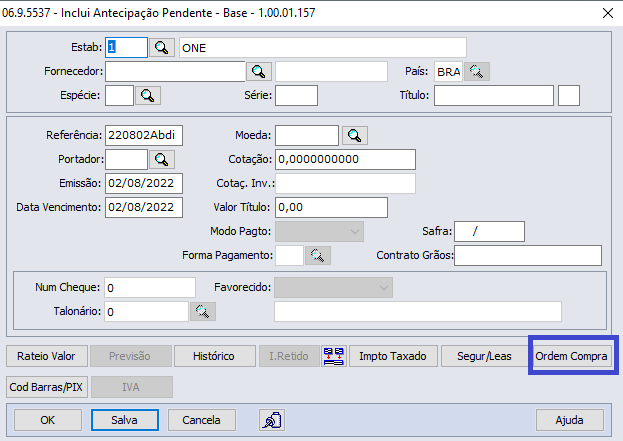Screen dimensions: 623x441
Task: Click the Rateio Valor button
Action: coord(46,356)
